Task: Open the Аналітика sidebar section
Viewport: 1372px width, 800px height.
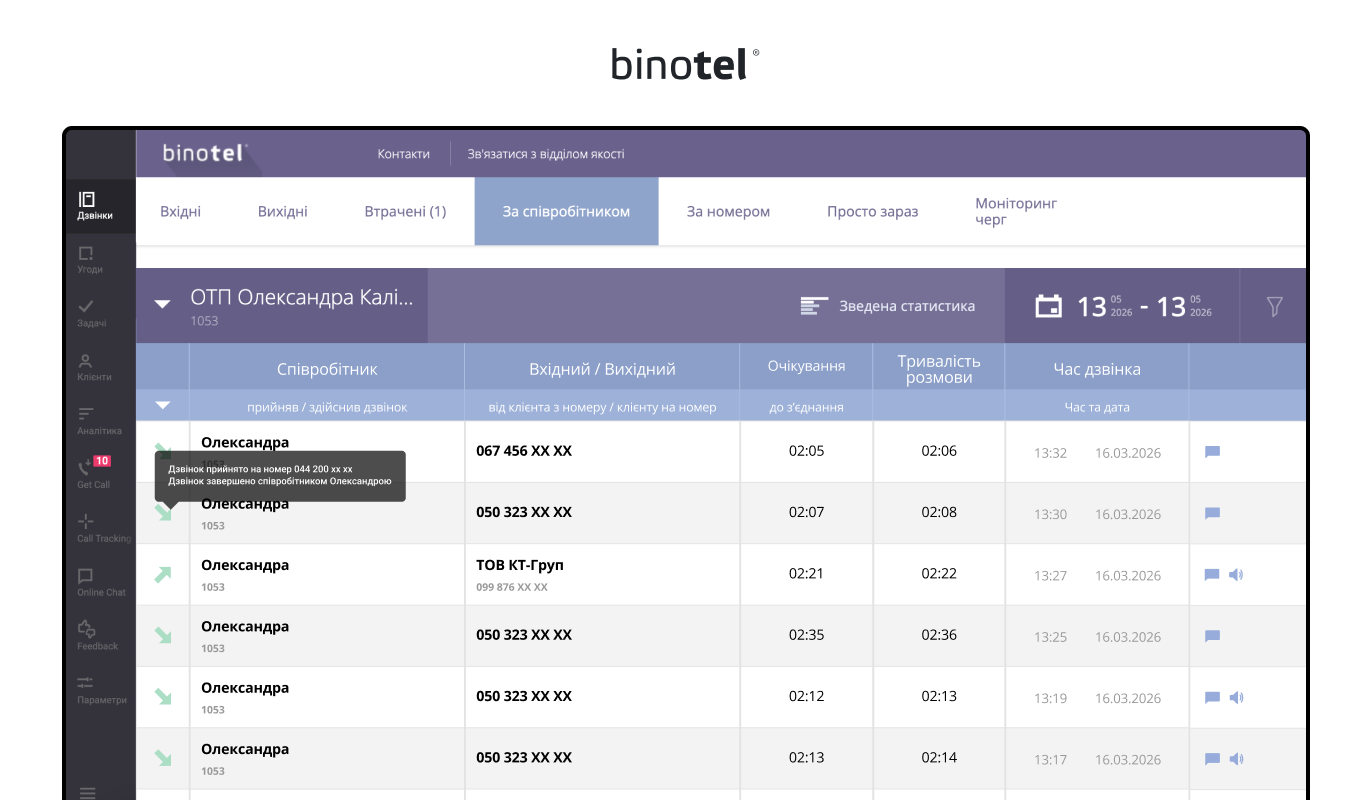Action: (98, 421)
